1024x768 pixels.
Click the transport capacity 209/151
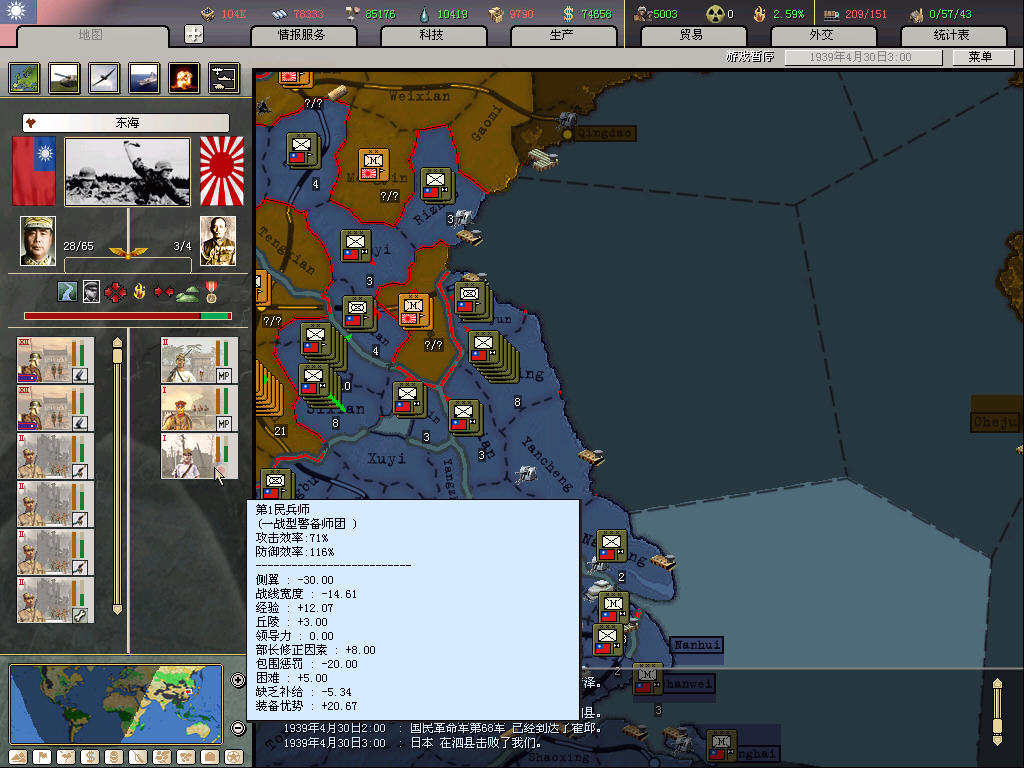[x=866, y=14]
